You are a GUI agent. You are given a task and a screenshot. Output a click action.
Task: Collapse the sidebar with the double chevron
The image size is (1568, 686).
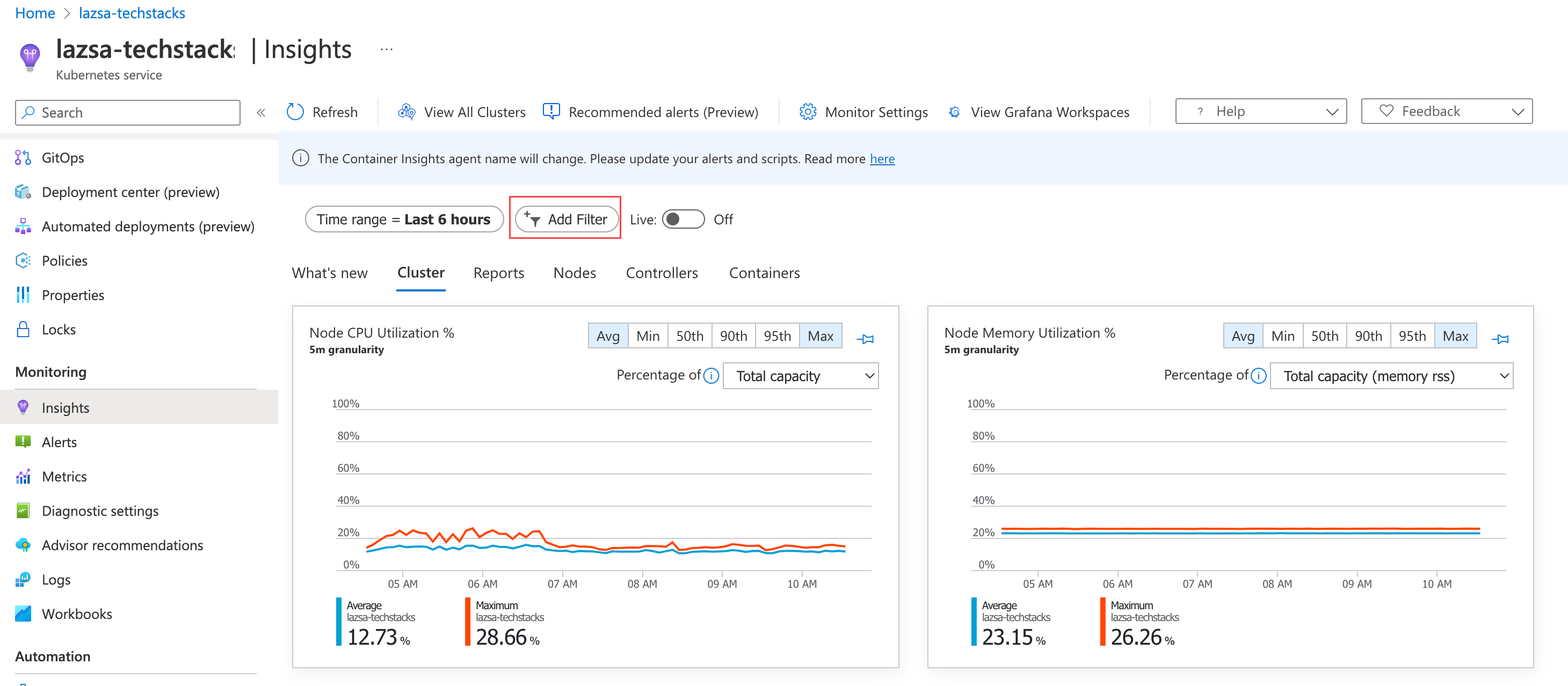pos(261,113)
